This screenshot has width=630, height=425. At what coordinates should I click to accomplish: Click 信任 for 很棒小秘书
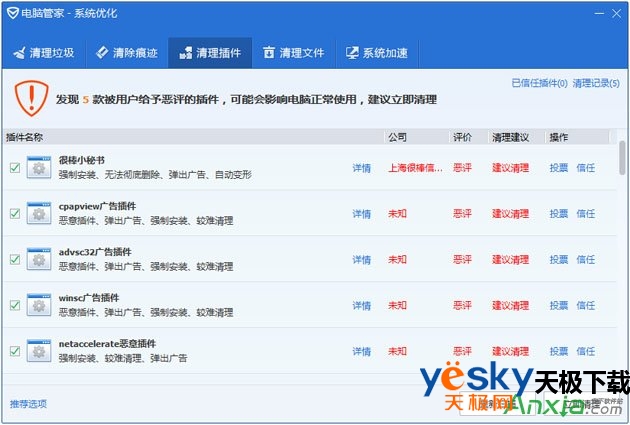coord(585,168)
